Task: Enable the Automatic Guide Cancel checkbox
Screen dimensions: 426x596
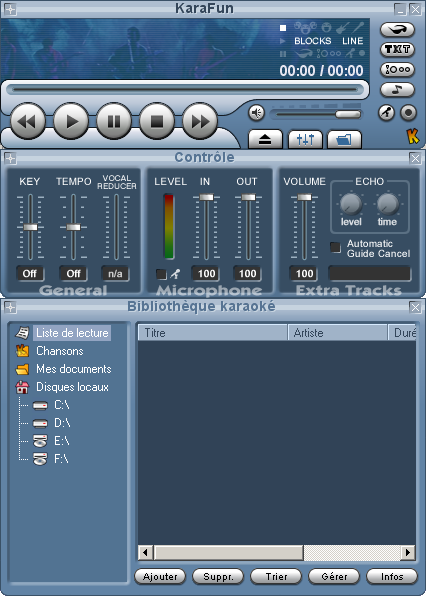Action: coord(335,247)
